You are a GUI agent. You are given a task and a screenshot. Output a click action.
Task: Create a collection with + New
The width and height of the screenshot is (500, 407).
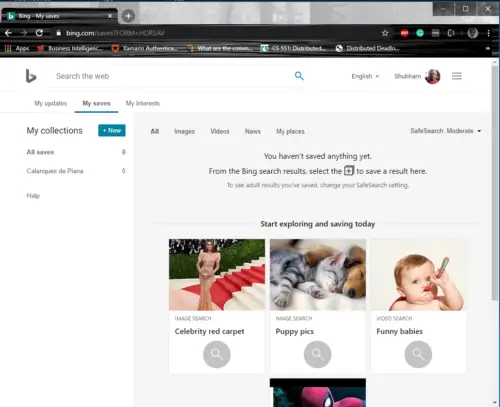pyautogui.click(x=112, y=130)
